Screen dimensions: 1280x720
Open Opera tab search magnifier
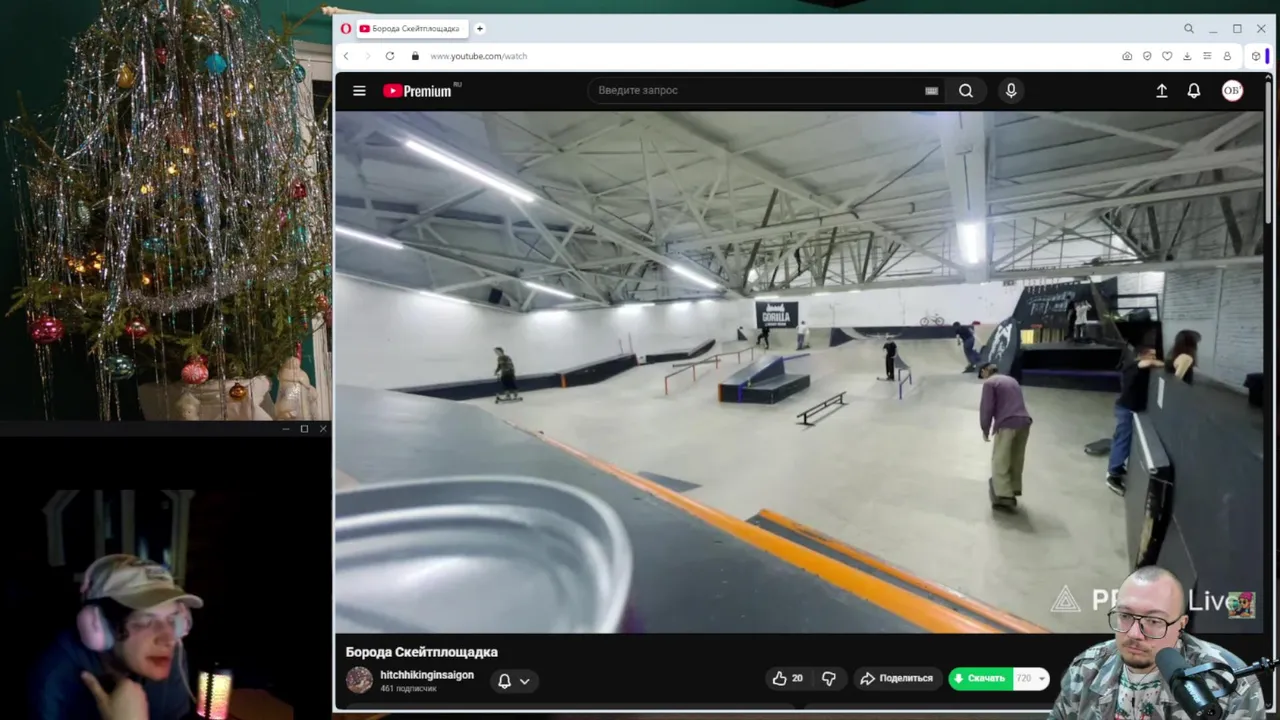tap(1188, 28)
